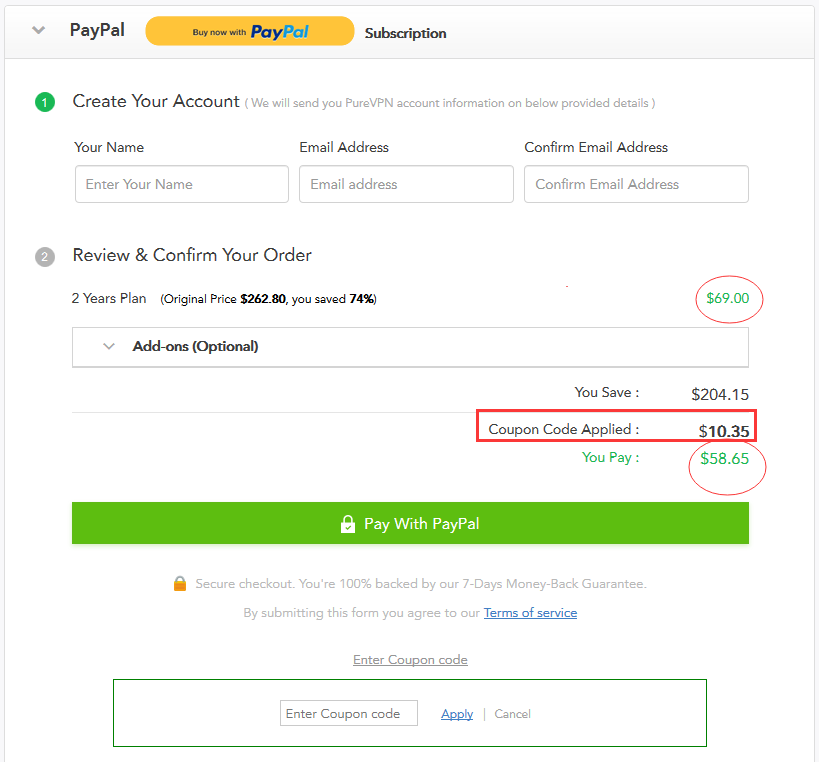Open the Terms of service link

[x=530, y=613]
